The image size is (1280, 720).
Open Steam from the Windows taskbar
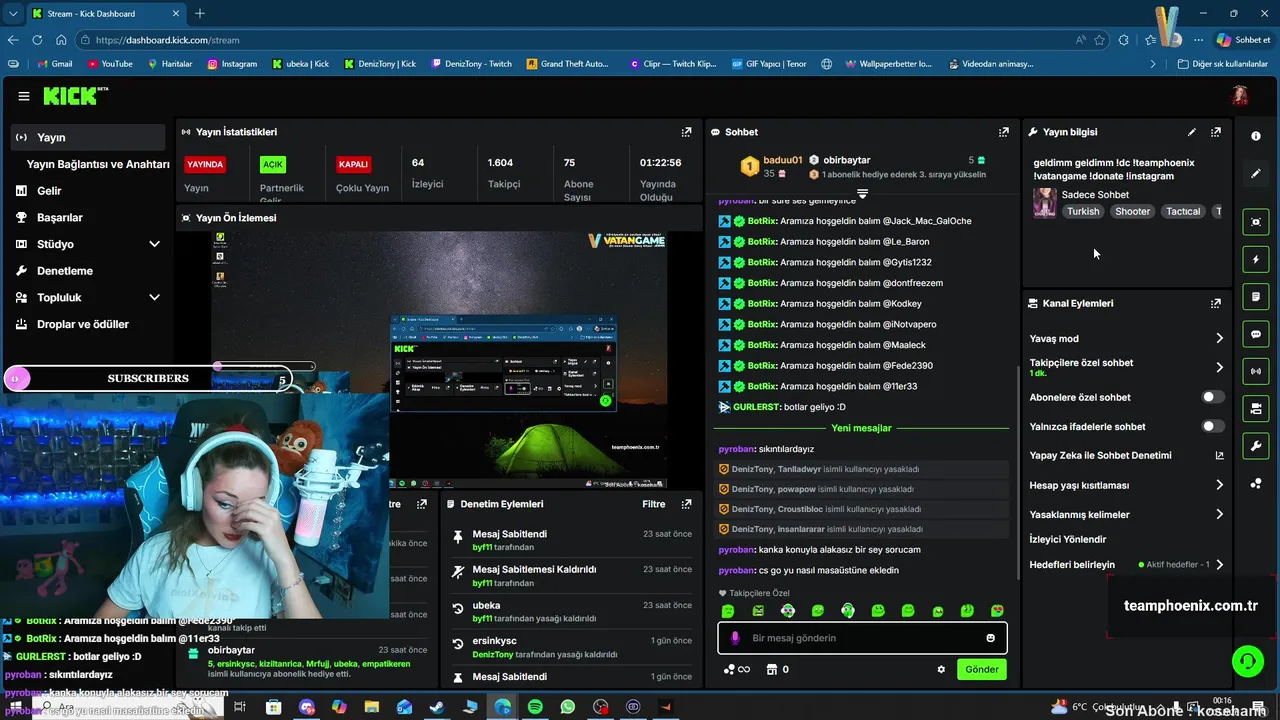tap(437, 707)
